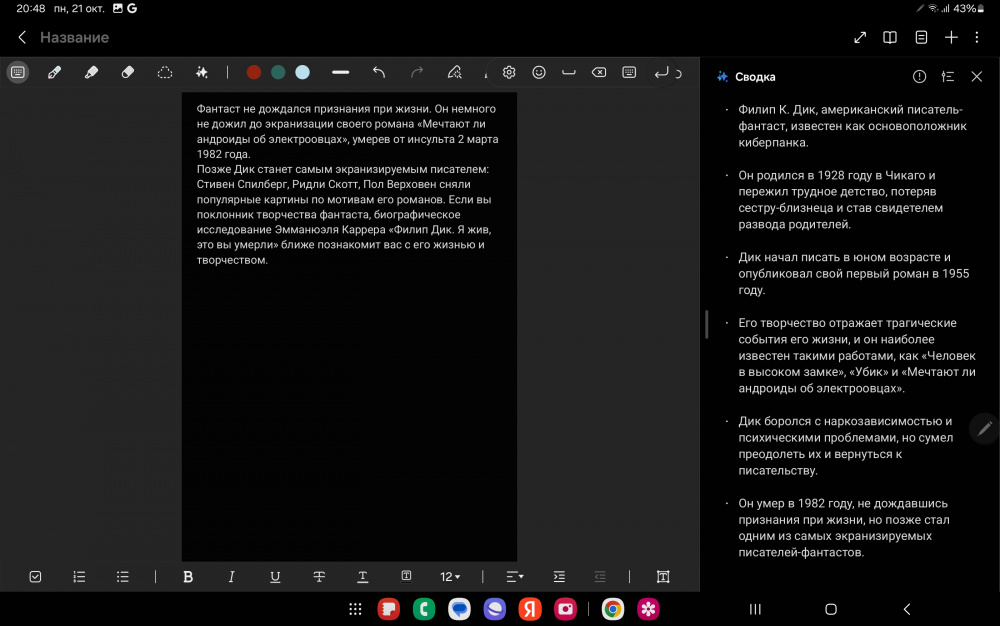The height and width of the screenshot is (626, 1000).
Task: Open summary settings in the Сводка panel
Action: point(948,77)
